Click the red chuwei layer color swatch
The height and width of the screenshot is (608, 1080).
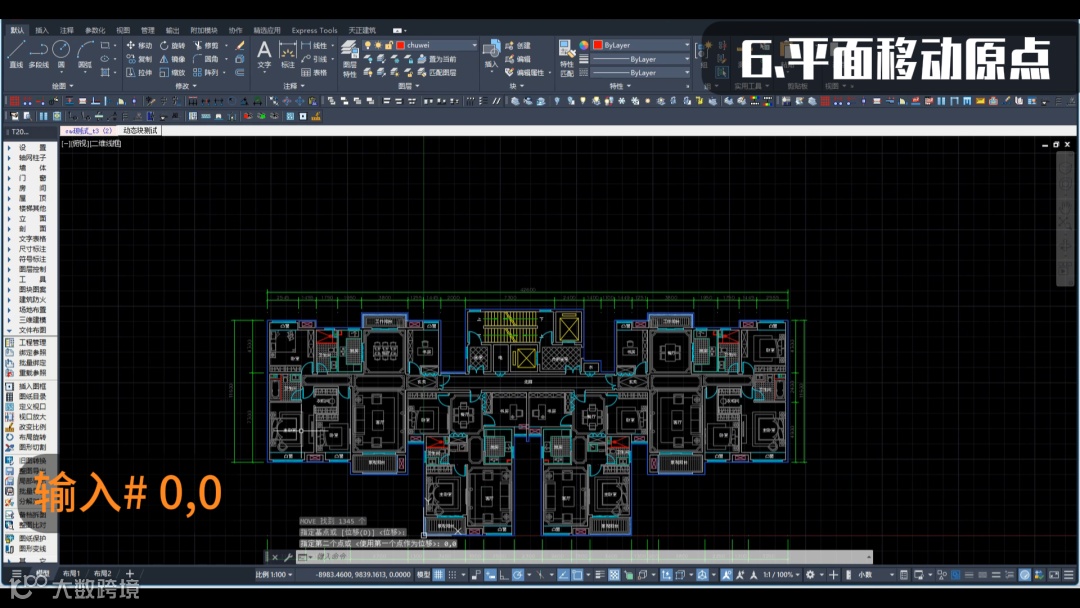coord(400,45)
